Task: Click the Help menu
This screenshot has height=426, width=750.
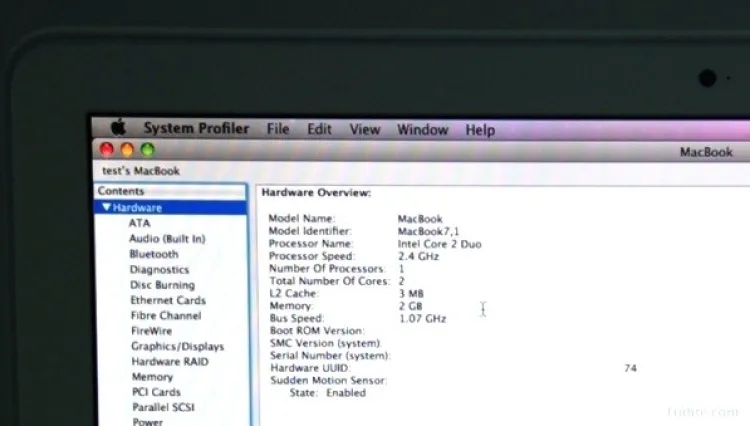Action: tap(480, 129)
